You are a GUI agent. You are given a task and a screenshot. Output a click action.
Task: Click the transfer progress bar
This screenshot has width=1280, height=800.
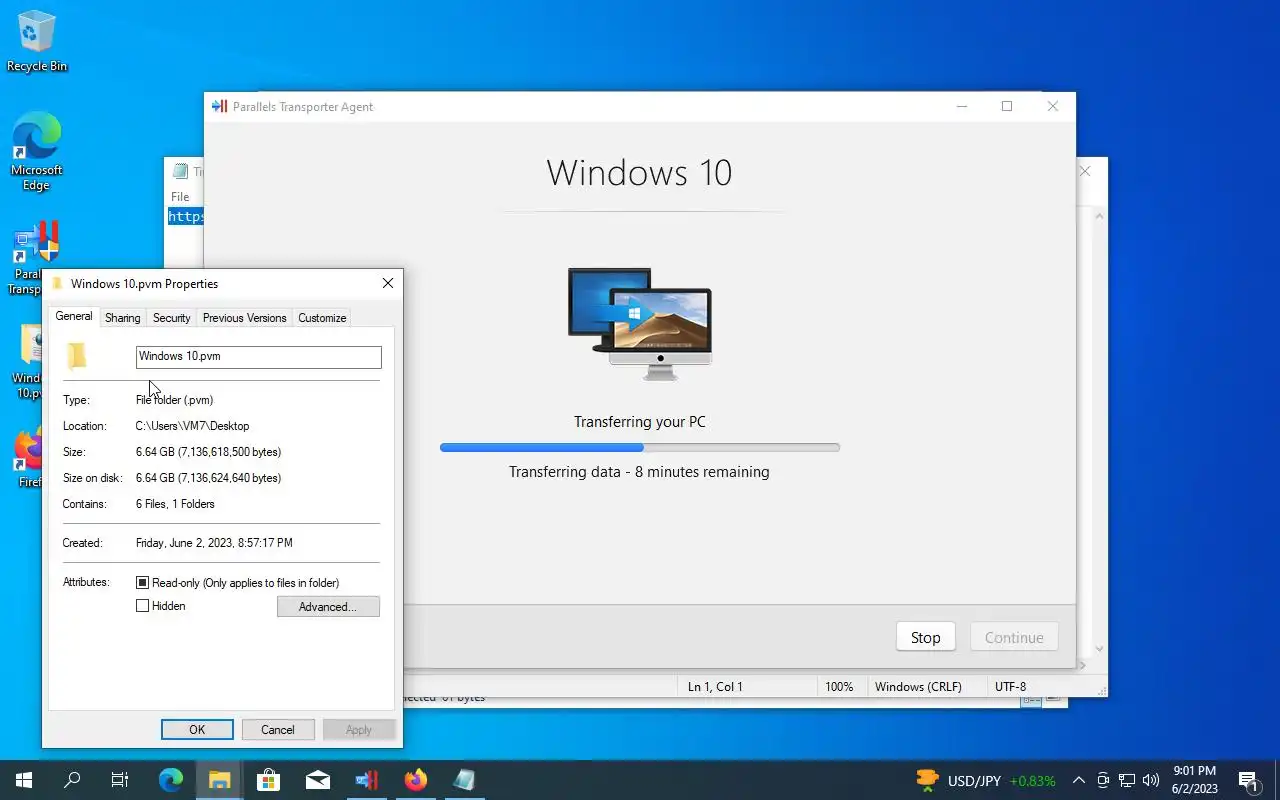(640, 447)
